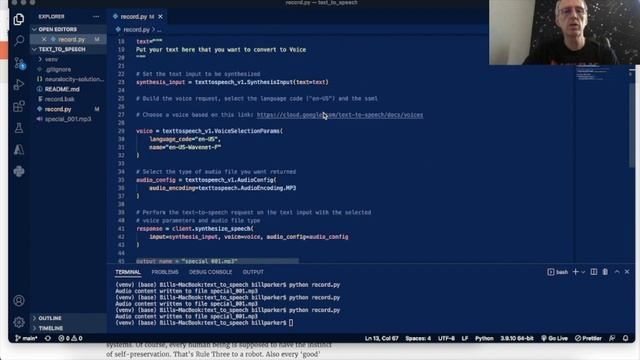The width and height of the screenshot is (640, 360).
Task: Click the Python language mode status item
Action: pos(484,338)
